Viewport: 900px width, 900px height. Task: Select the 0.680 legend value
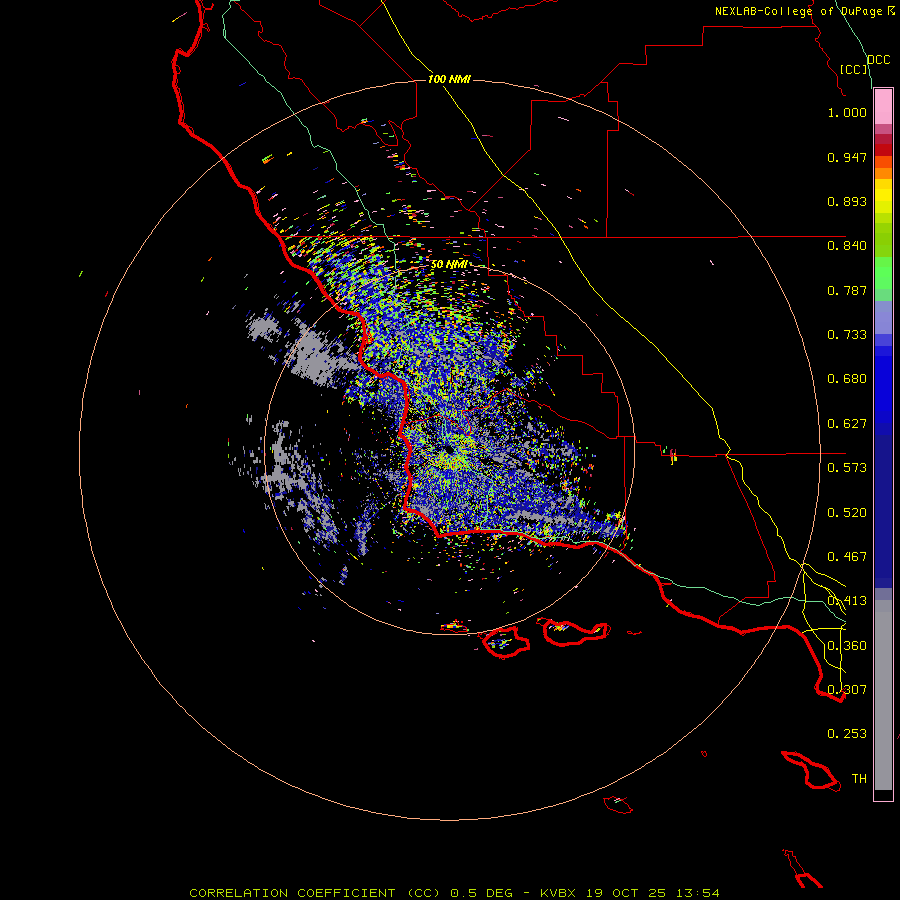click(847, 379)
